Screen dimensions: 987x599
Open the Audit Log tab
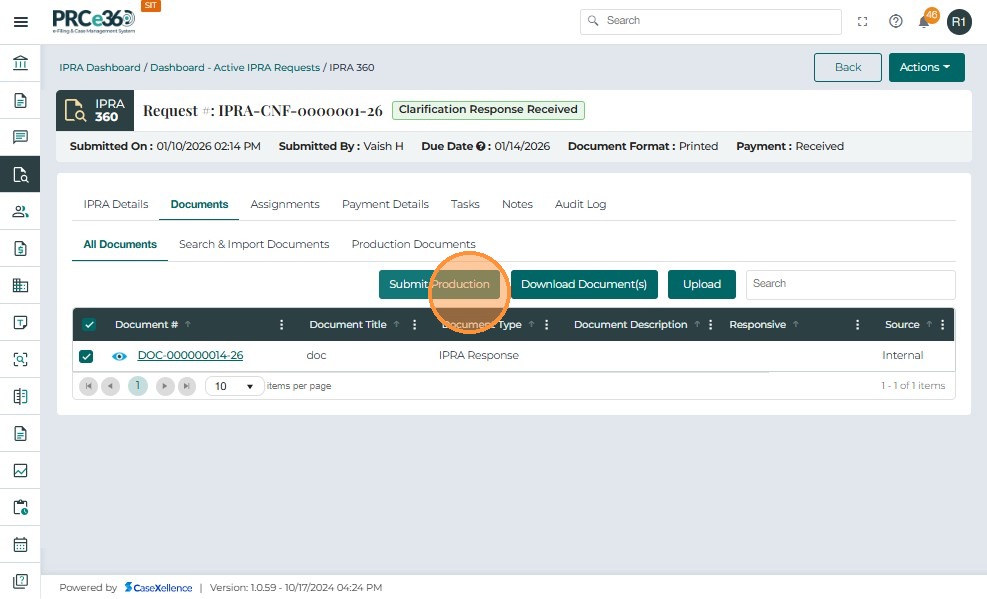click(580, 204)
